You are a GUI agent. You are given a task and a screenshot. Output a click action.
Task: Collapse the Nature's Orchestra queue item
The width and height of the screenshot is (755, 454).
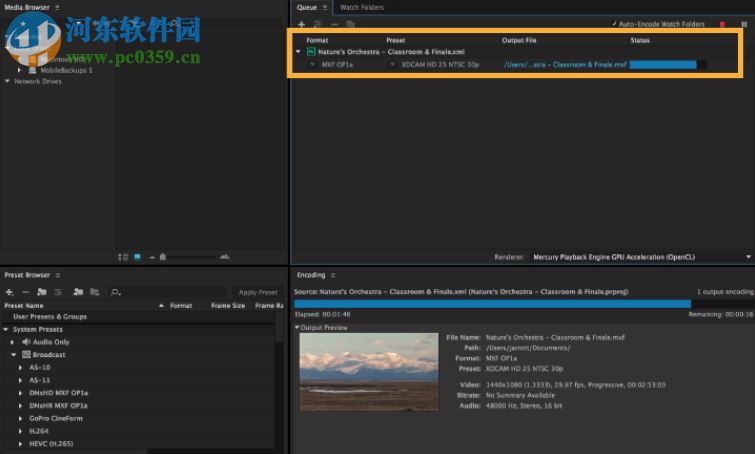[x=298, y=52]
